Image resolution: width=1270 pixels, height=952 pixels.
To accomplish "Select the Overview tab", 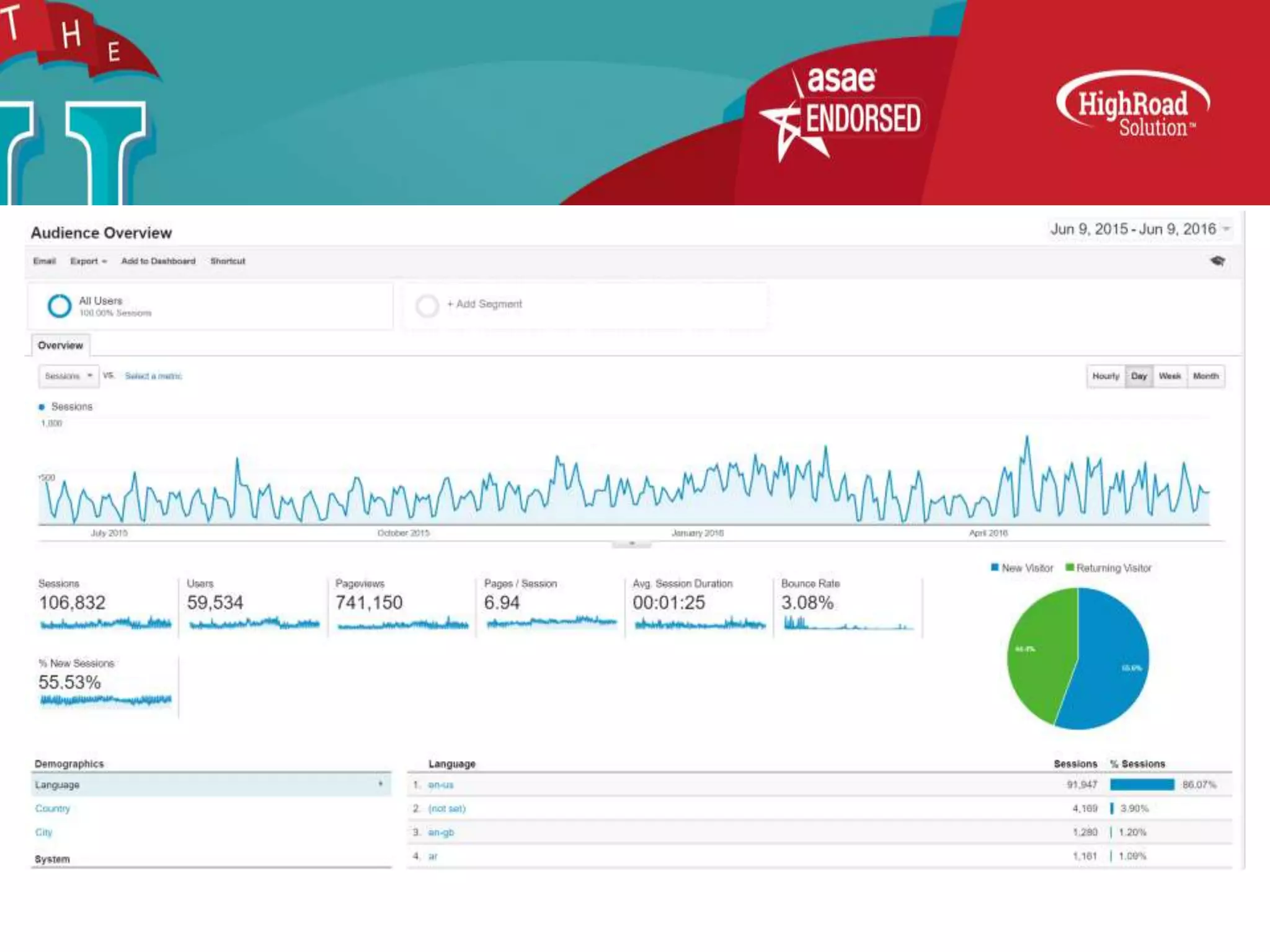I will pos(60,345).
